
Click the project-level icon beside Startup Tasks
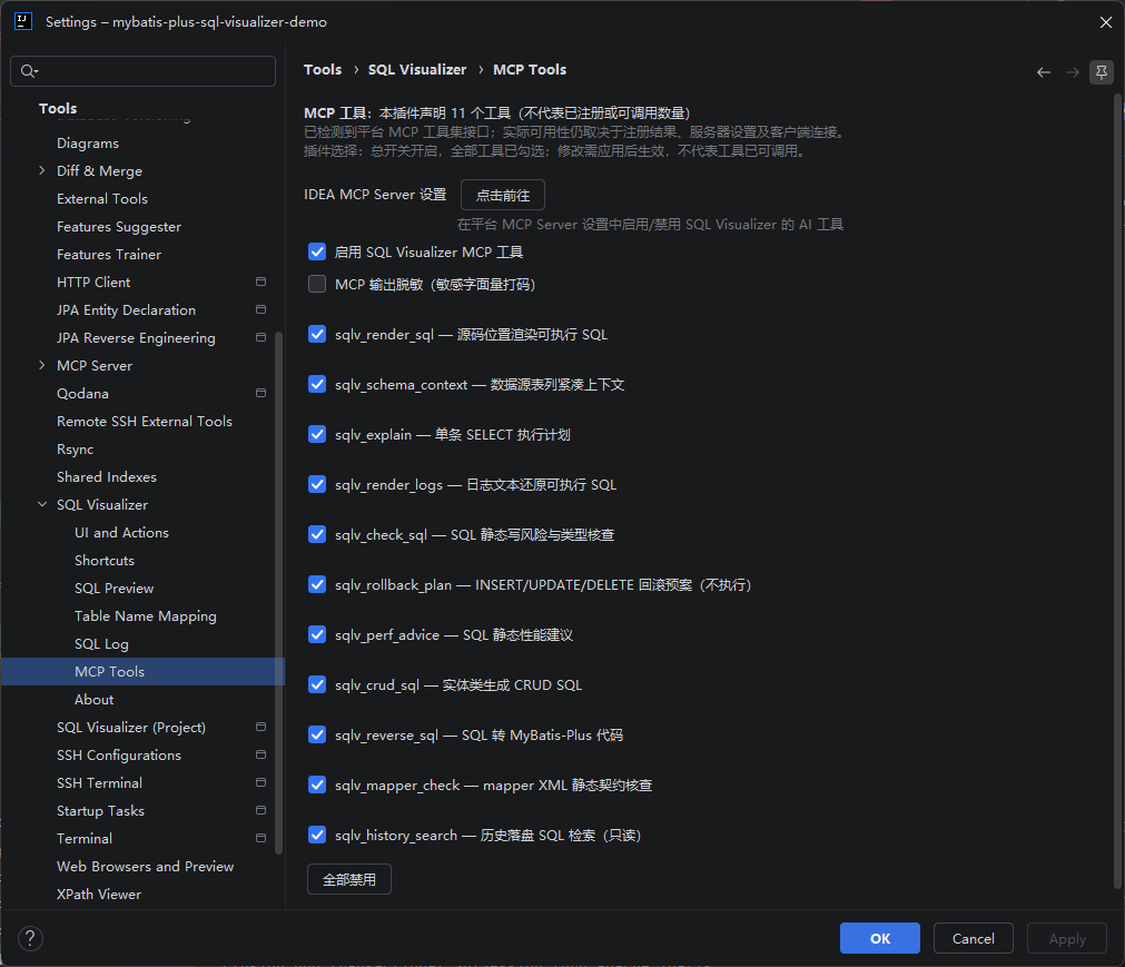tap(260, 811)
